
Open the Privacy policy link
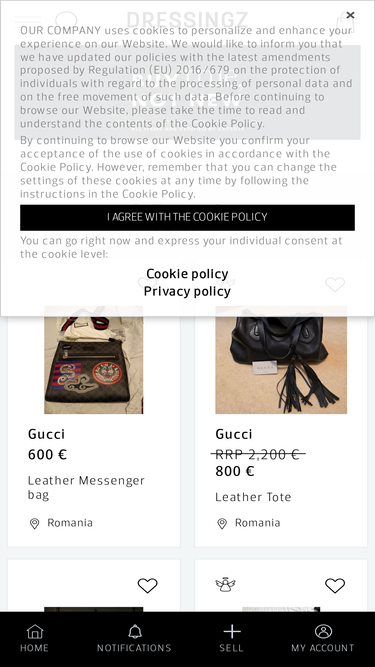pos(187,291)
